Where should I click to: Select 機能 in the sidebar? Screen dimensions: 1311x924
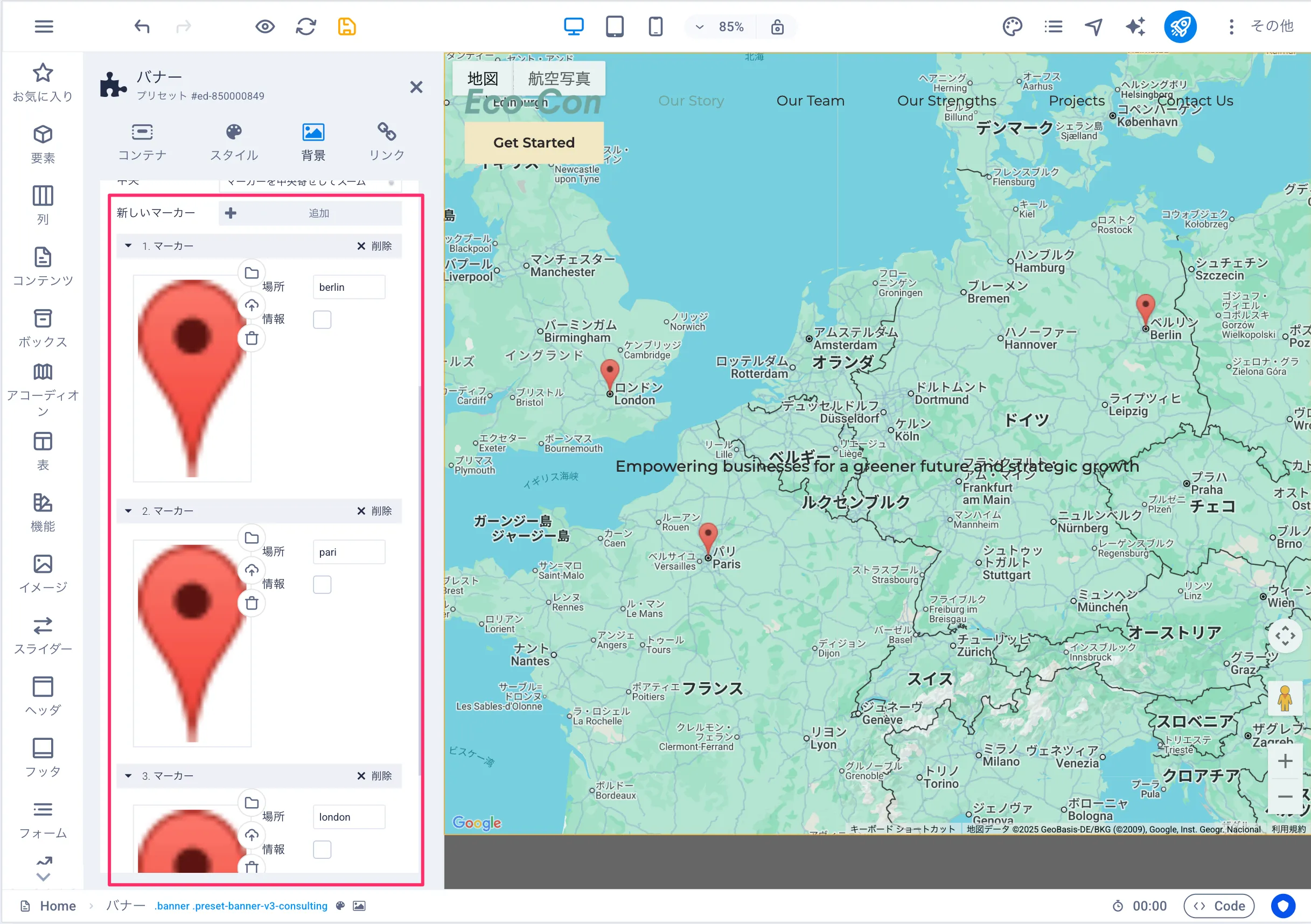click(43, 513)
